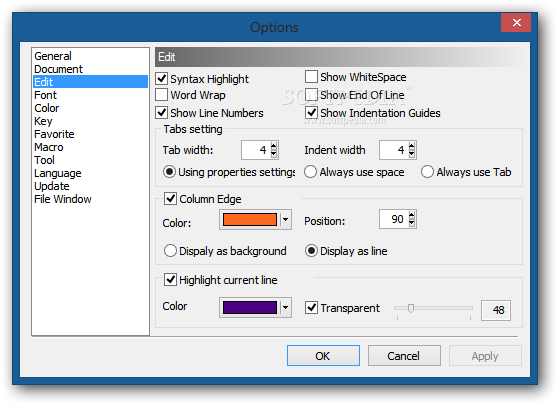Image resolution: width=558 pixels, height=405 pixels.
Task: Click the orange Column Edge color swatch
Action: tap(250, 219)
